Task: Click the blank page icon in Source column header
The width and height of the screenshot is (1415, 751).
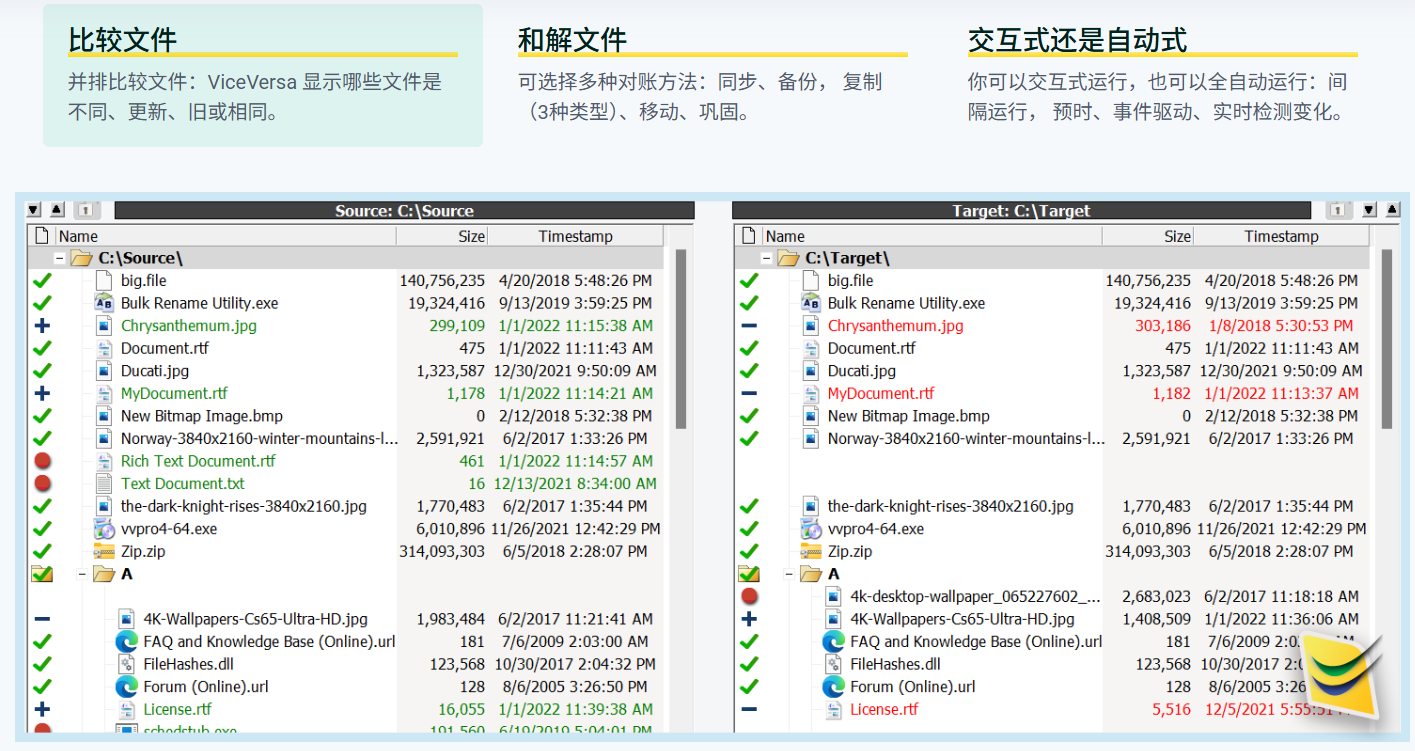Action: pyautogui.click(x=42, y=236)
